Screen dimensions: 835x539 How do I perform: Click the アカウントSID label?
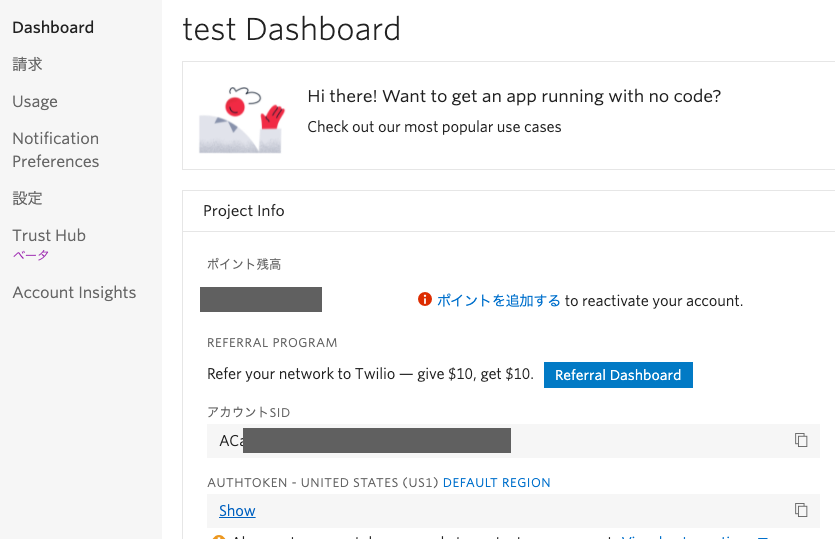pos(249,412)
